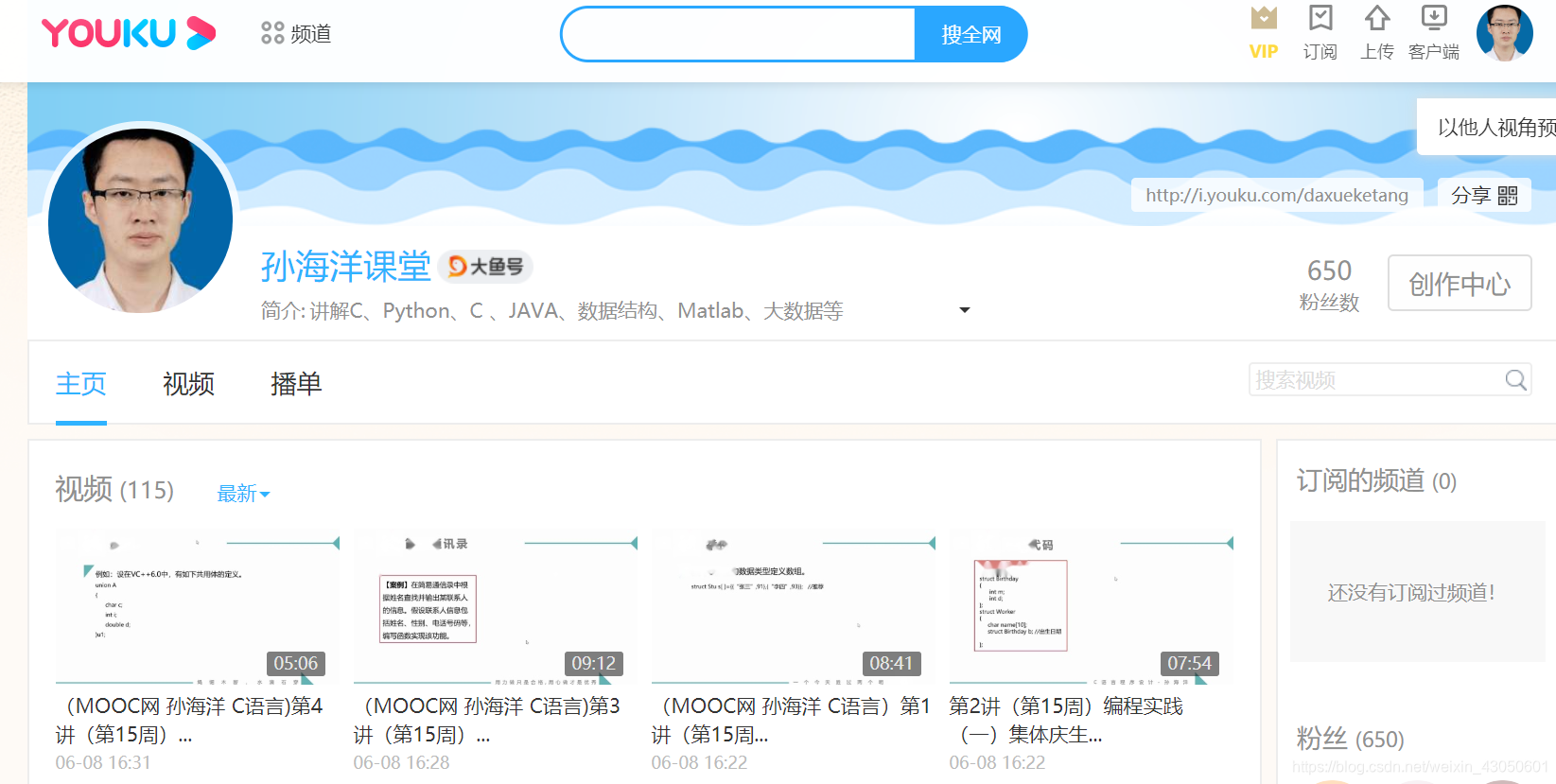Click the 粉丝 (650) heading
Screen dimensions: 1556x784
tap(1350, 739)
